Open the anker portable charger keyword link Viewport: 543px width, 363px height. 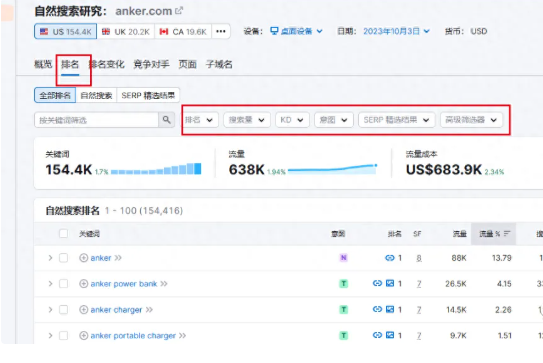[133, 336]
